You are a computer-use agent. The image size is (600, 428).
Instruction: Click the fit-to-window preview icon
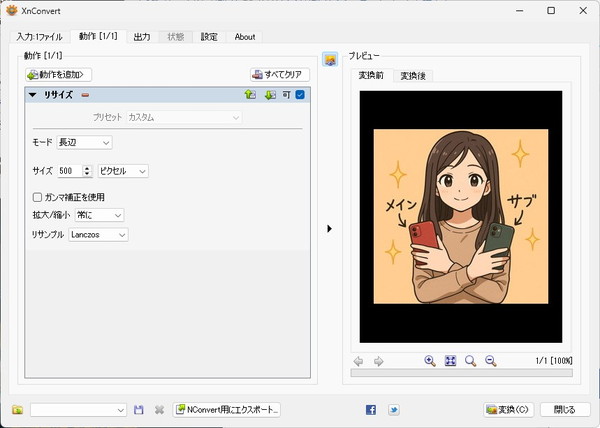tap(450, 361)
